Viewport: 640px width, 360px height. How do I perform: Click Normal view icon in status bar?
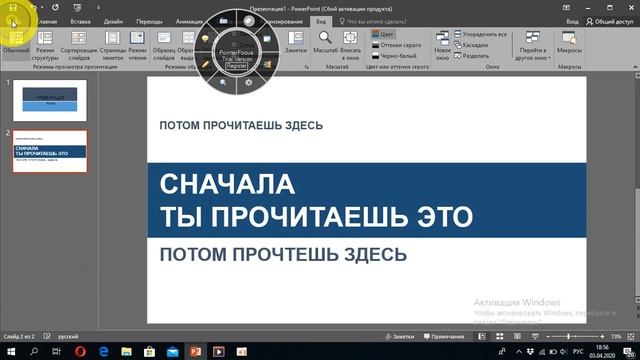click(482, 336)
